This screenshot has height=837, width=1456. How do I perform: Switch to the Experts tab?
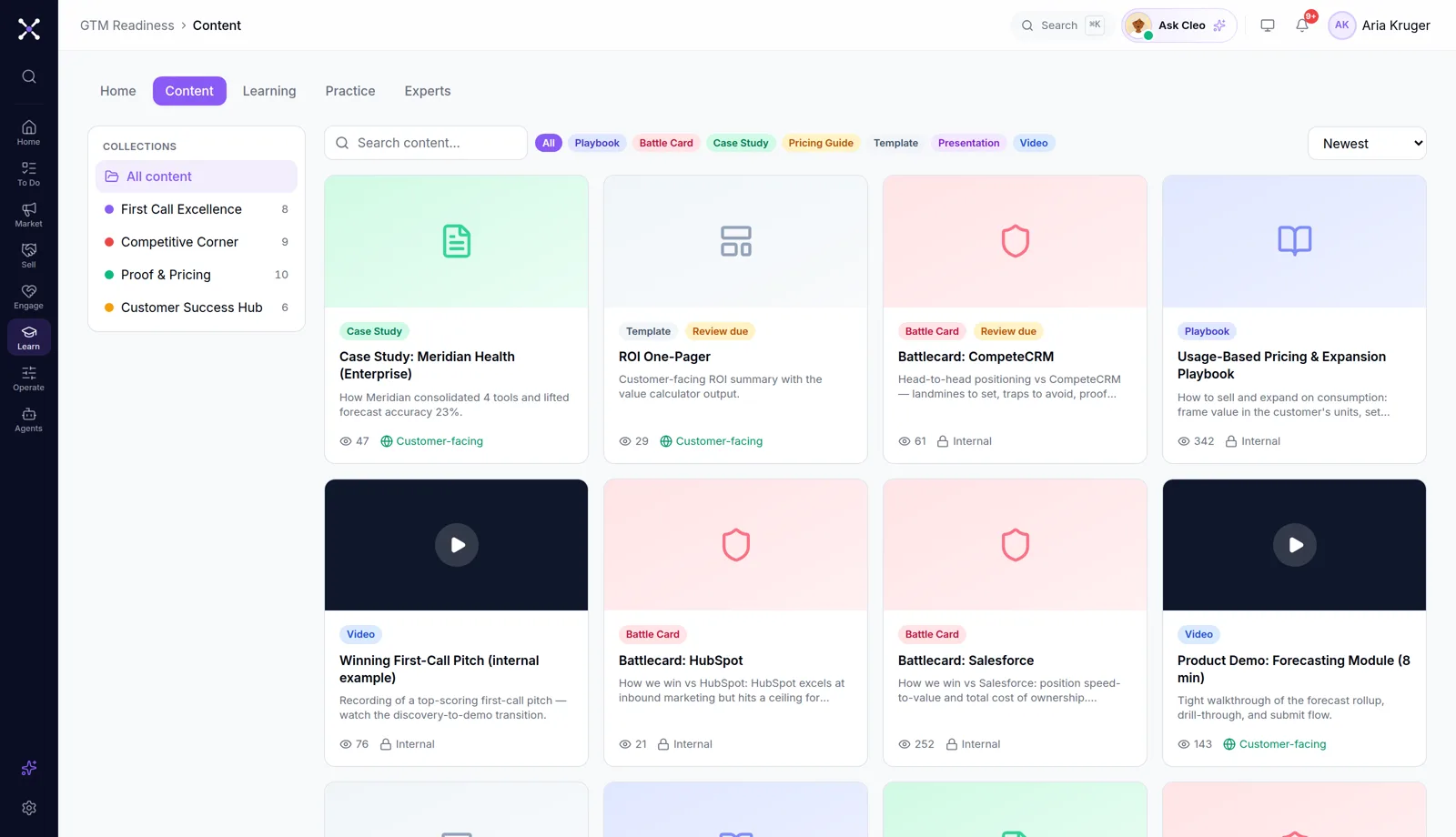tap(428, 91)
